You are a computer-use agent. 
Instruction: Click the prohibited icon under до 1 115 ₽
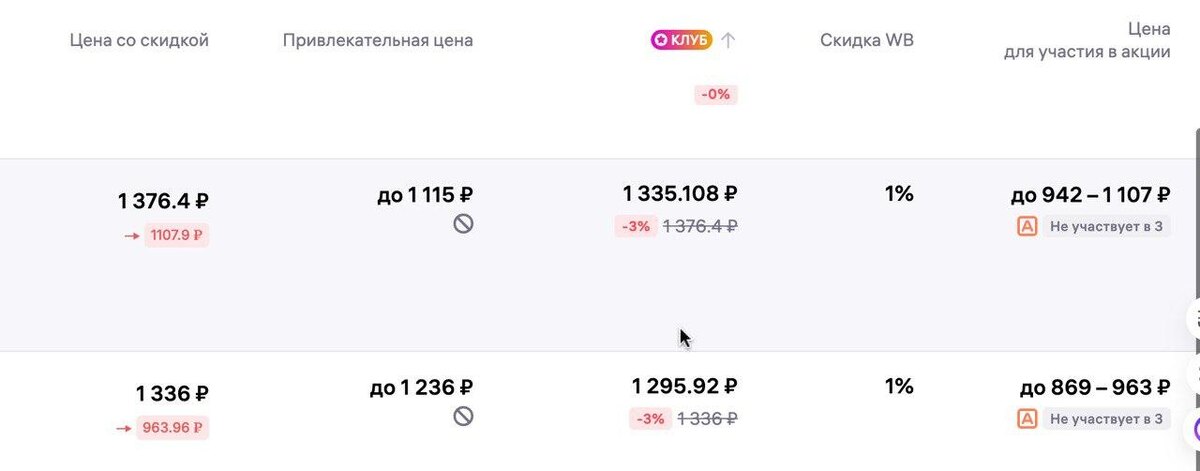463,224
